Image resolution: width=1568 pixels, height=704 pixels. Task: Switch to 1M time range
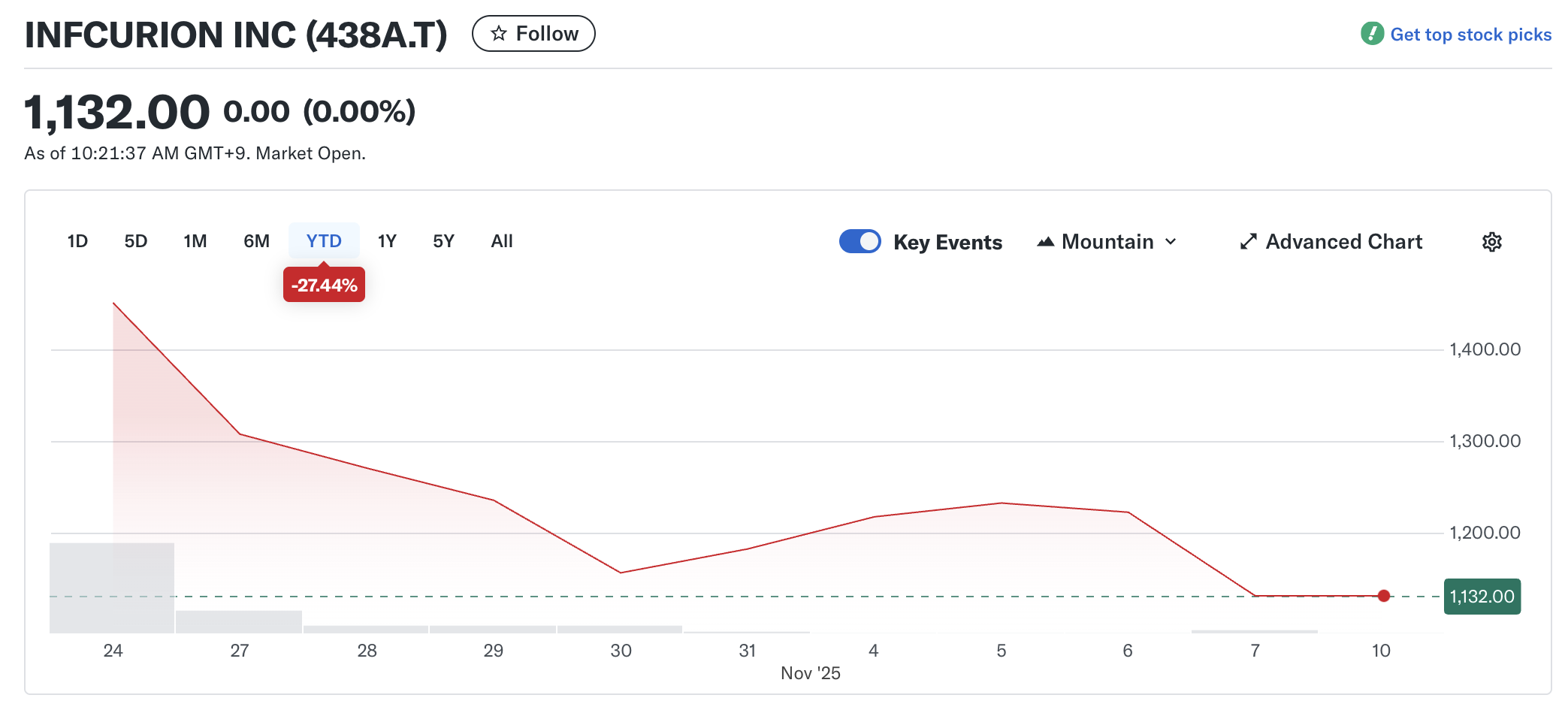coord(195,241)
